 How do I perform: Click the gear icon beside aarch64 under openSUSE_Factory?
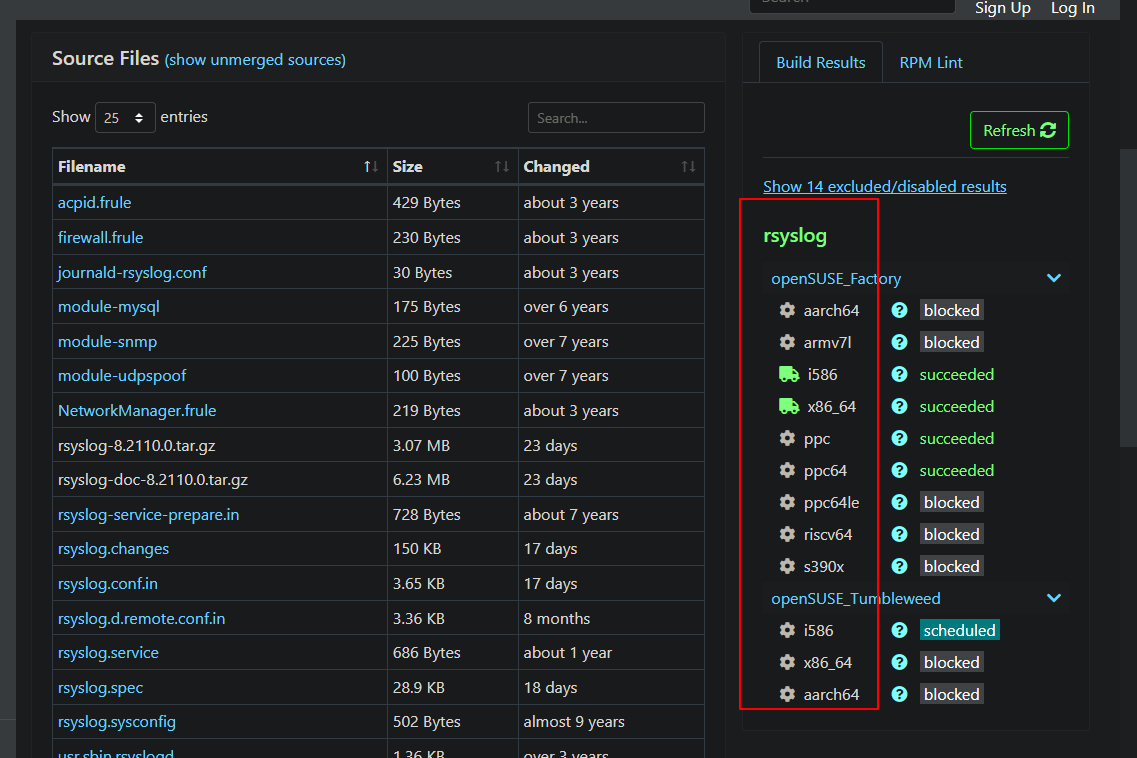coord(787,310)
